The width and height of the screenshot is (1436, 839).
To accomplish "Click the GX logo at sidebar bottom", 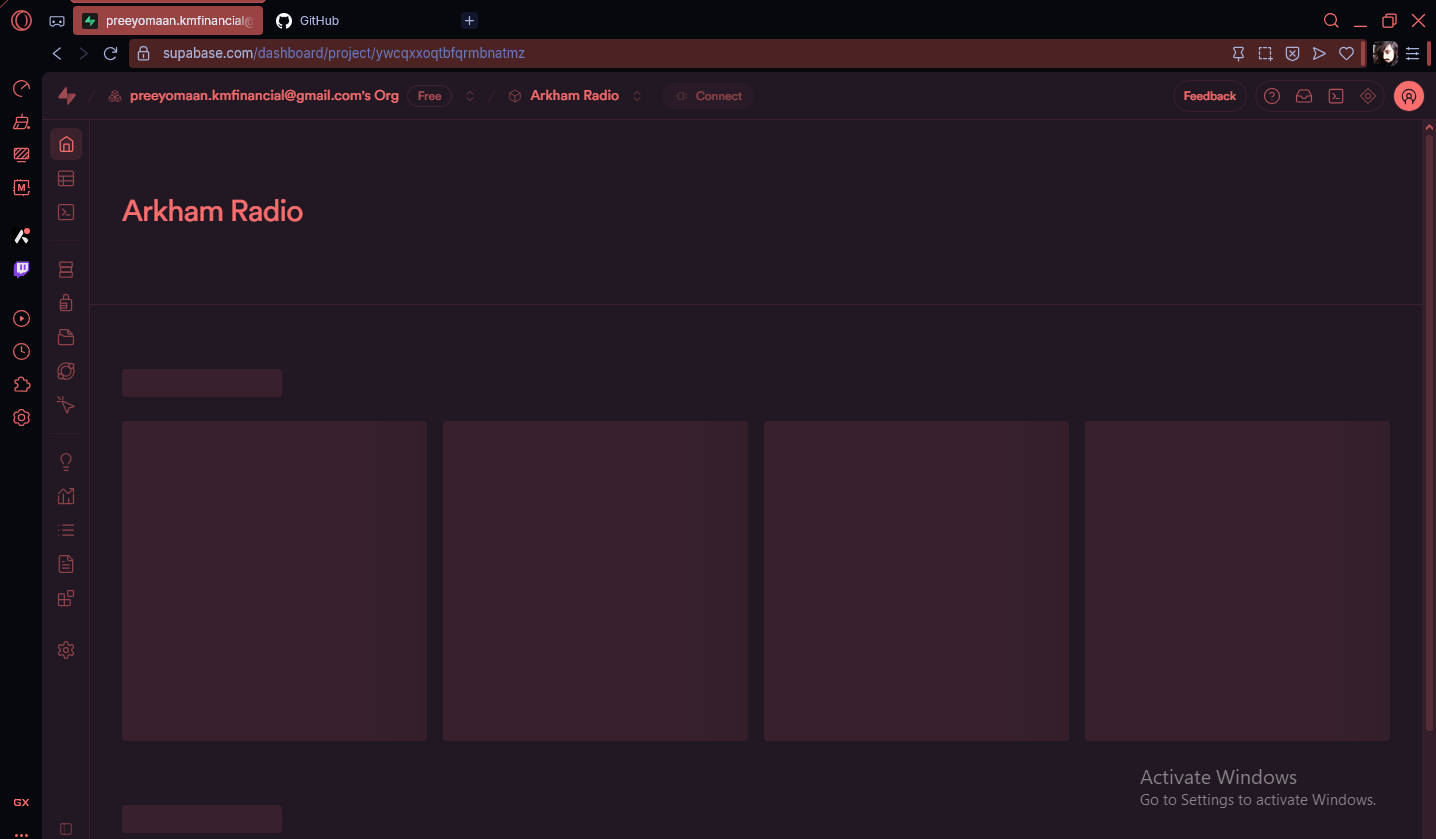I will pos(21,803).
